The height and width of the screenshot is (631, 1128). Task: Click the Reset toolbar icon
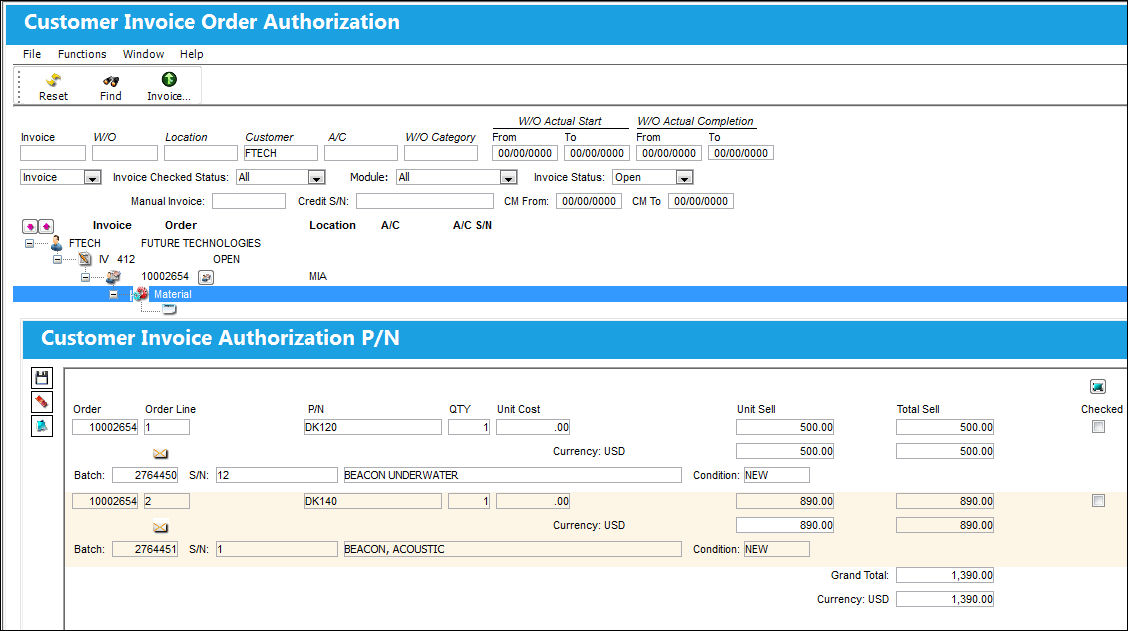53,80
